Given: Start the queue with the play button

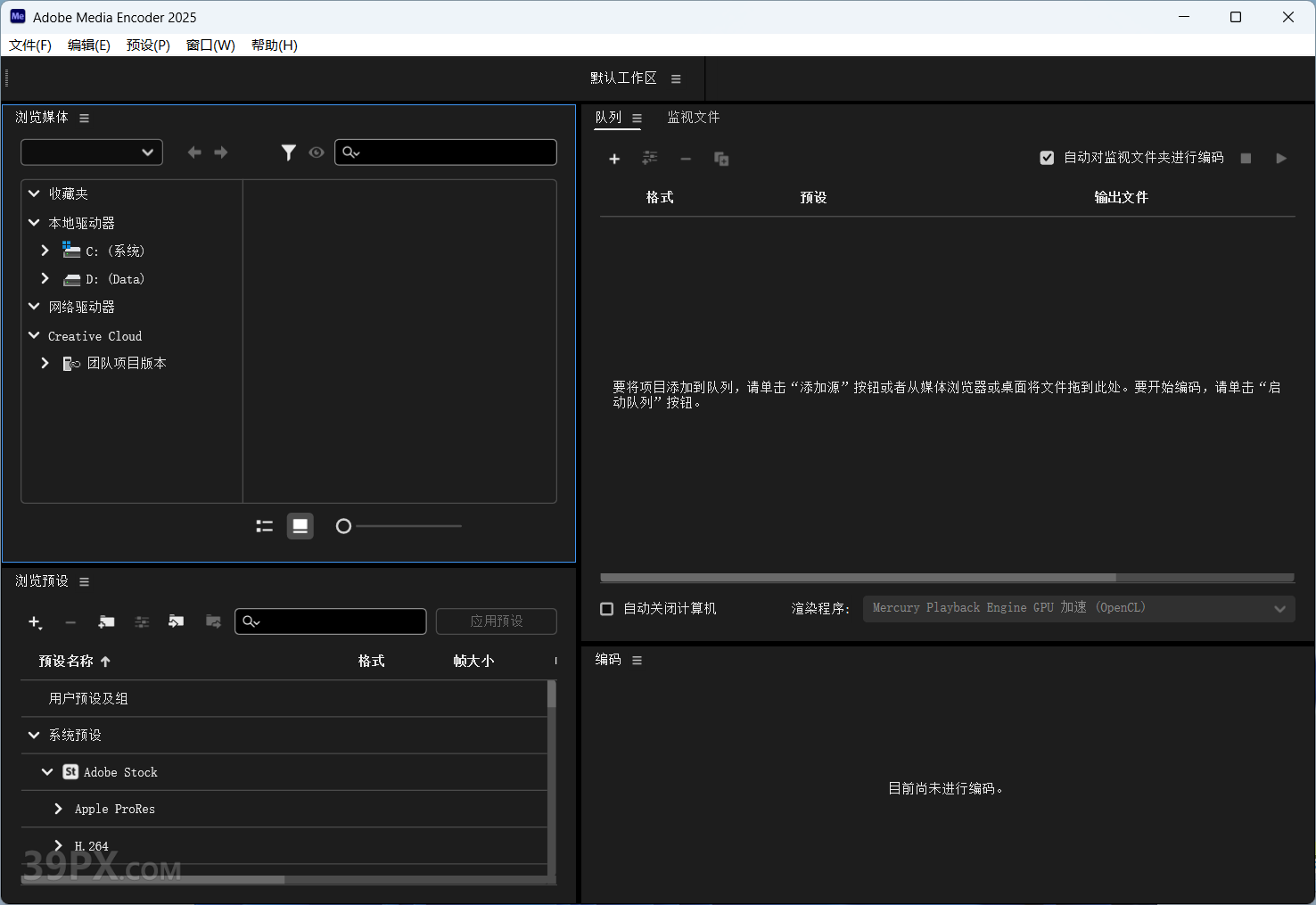Looking at the screenshot, I should 1281,159.
